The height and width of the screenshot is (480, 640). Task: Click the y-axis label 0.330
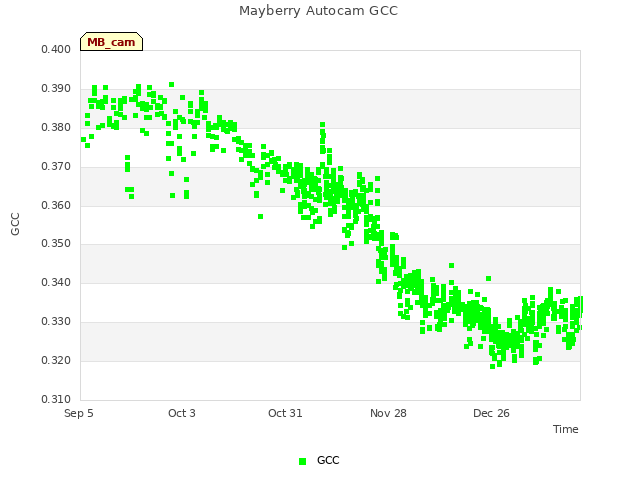(x=56, y=322)
